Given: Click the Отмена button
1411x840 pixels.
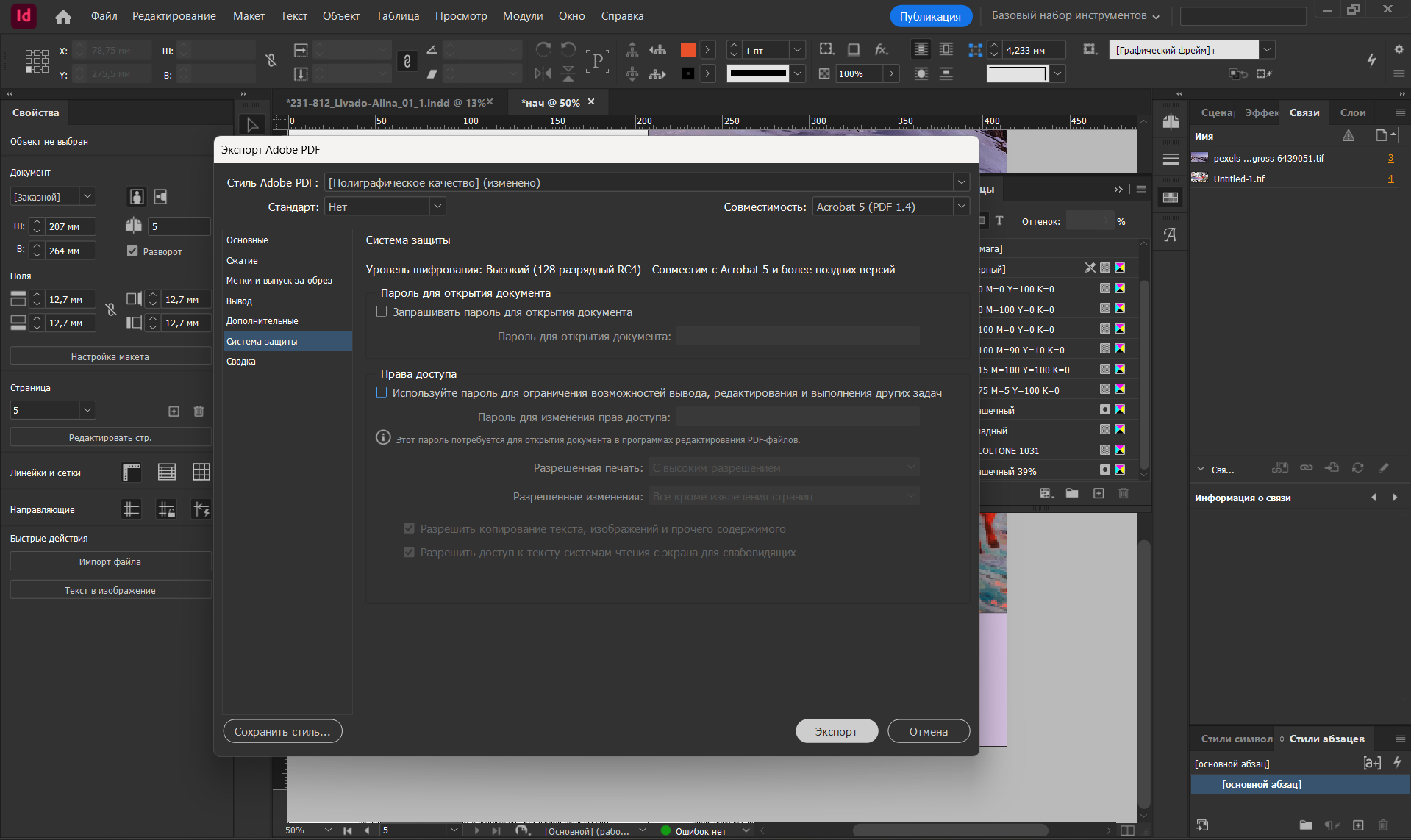Looking at the screenshot, I should click(929, 731).
